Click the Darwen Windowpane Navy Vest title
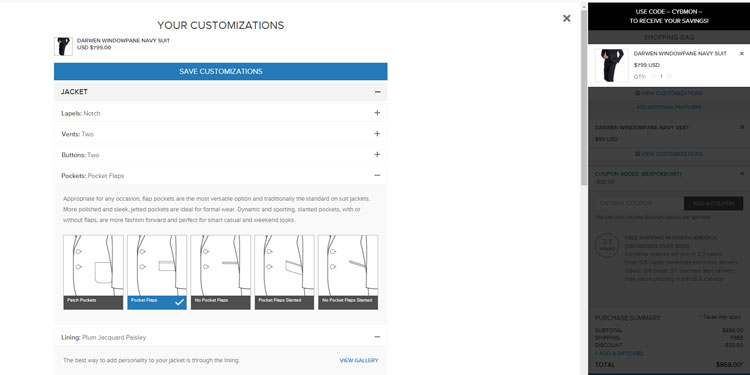Image resolution: width=750 pixels, height=375 pixels. 642,128
